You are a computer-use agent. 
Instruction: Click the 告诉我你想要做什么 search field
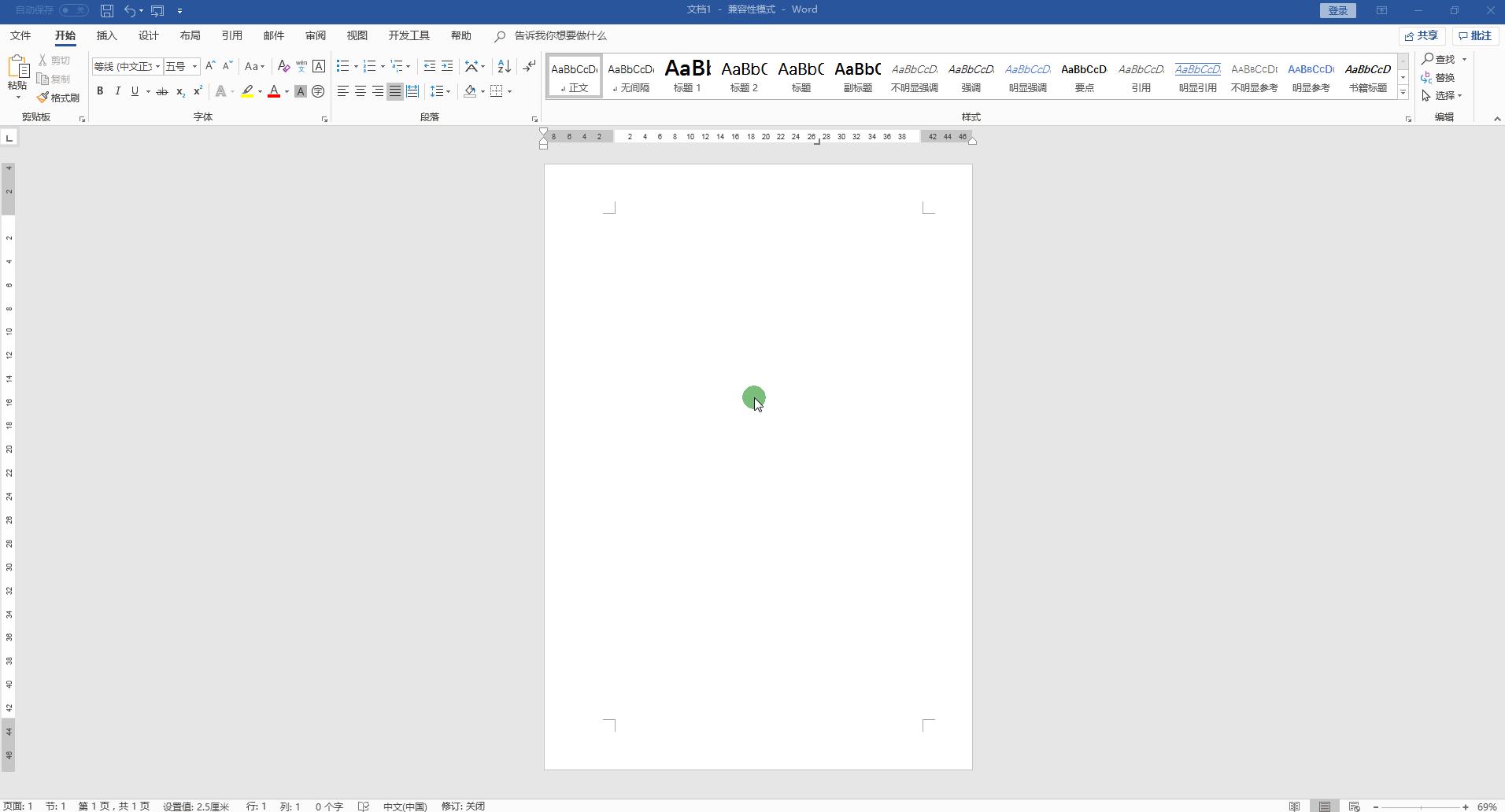point(560,35)
